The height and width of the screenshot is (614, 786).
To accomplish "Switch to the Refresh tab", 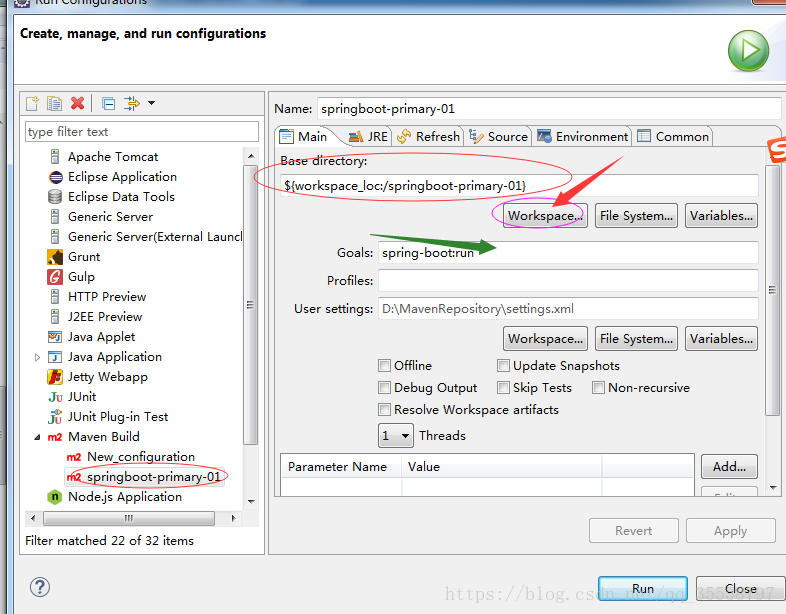I will pos(428,136).
